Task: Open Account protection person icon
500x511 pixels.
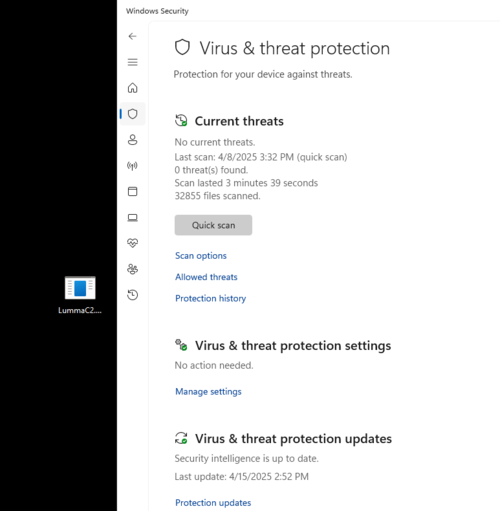Action: [132, 140]
